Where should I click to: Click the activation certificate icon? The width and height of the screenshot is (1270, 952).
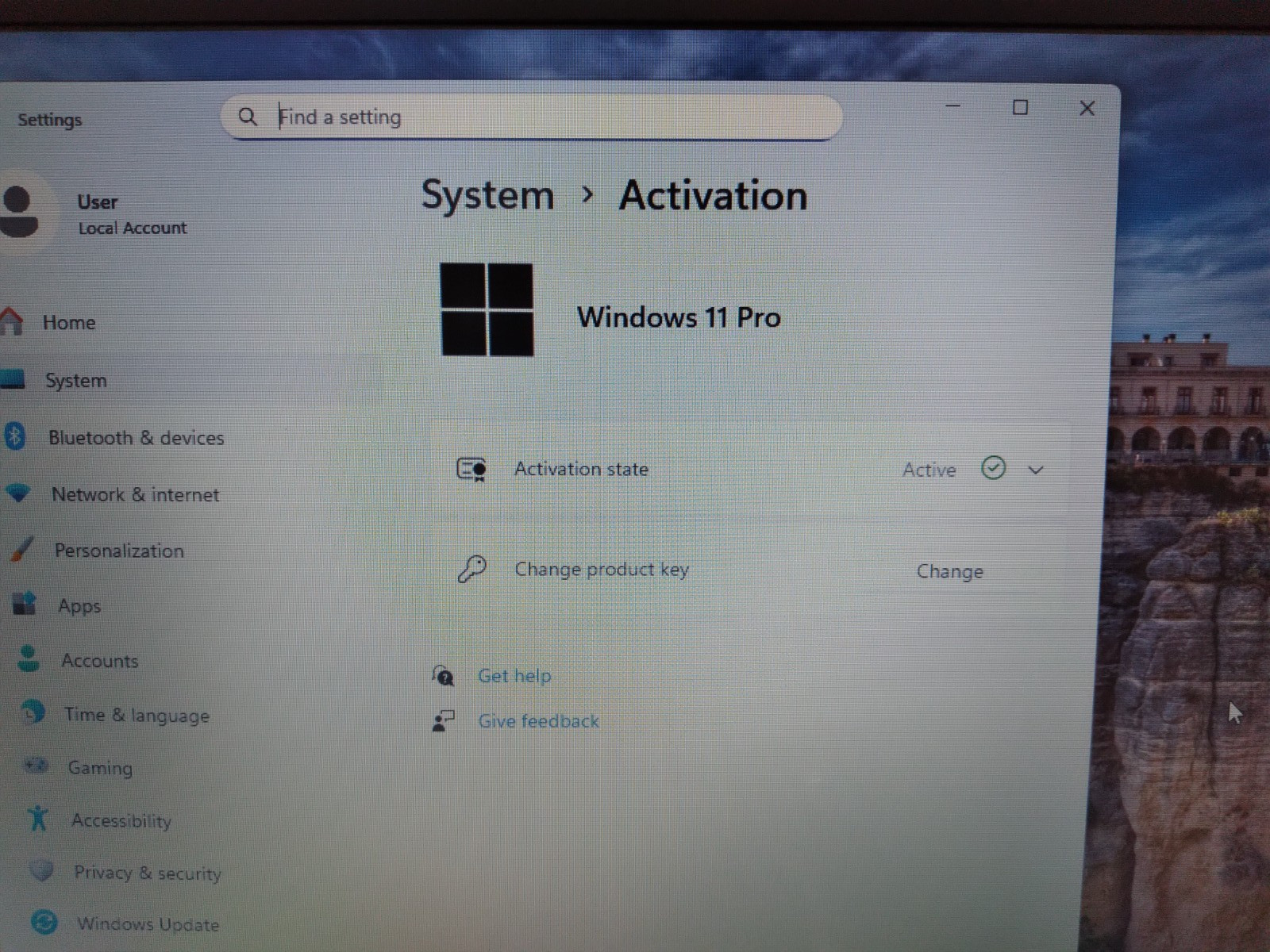click(x=471, y=469)
